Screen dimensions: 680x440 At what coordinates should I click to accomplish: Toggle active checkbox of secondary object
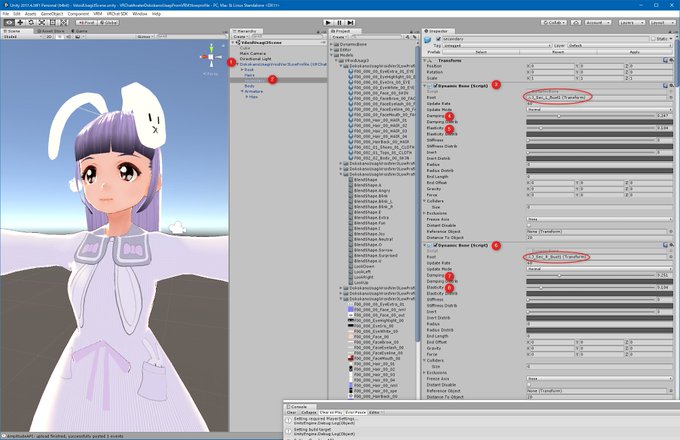(438, 39)
